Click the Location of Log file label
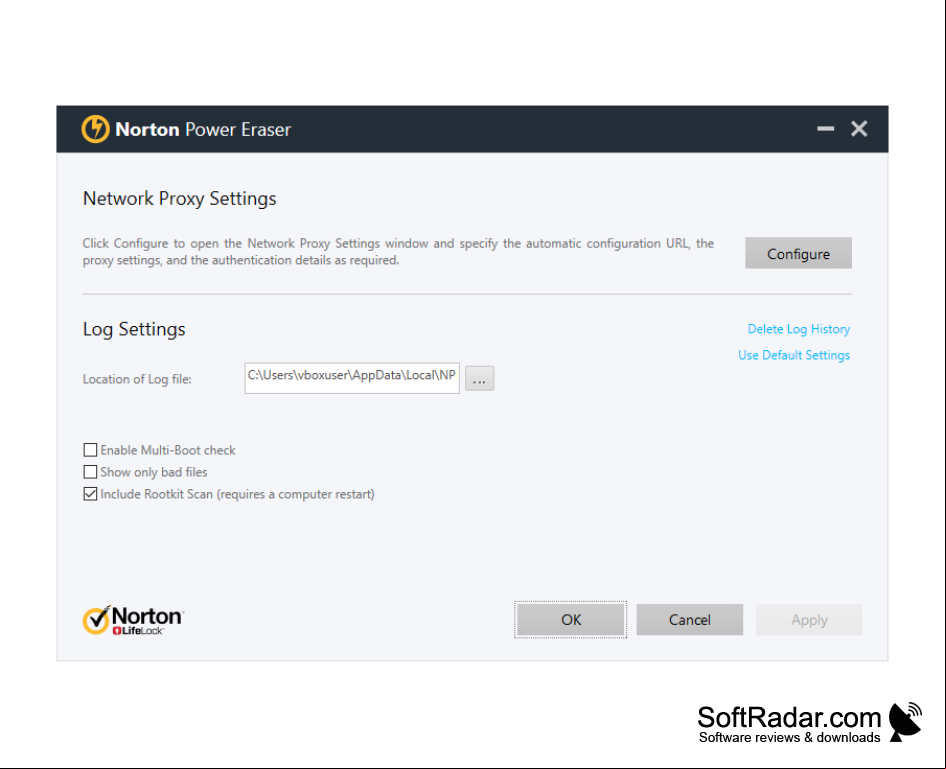The width and height of the screenshot is (946, 769). (137, 379)
